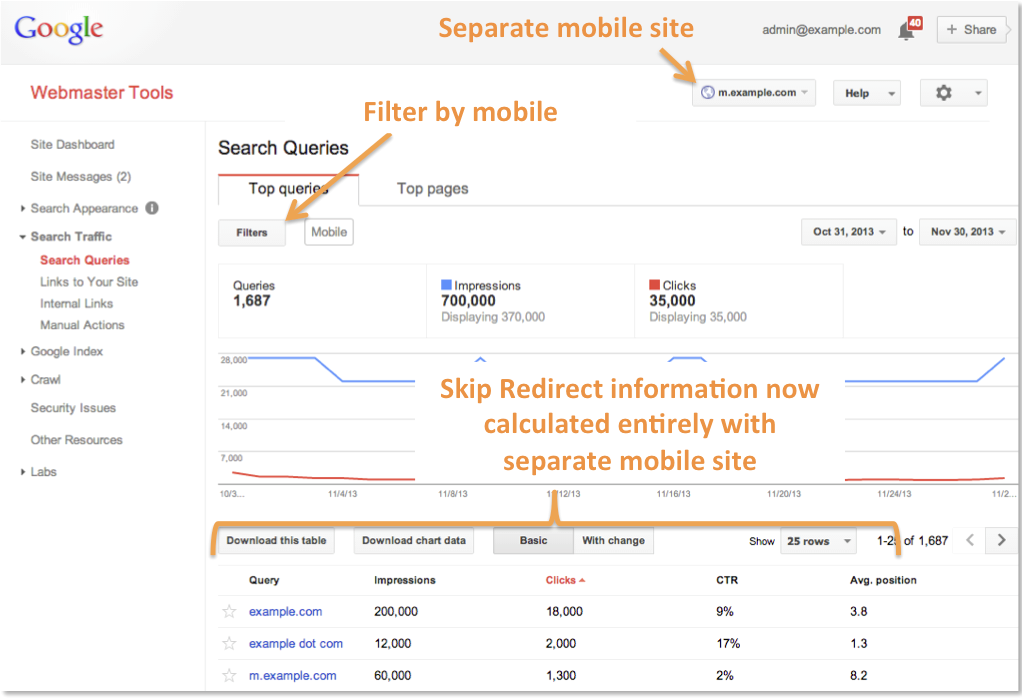Switch to the Top pages tab
Viewport: 1022px width, 698px height.
pos(433,189)
